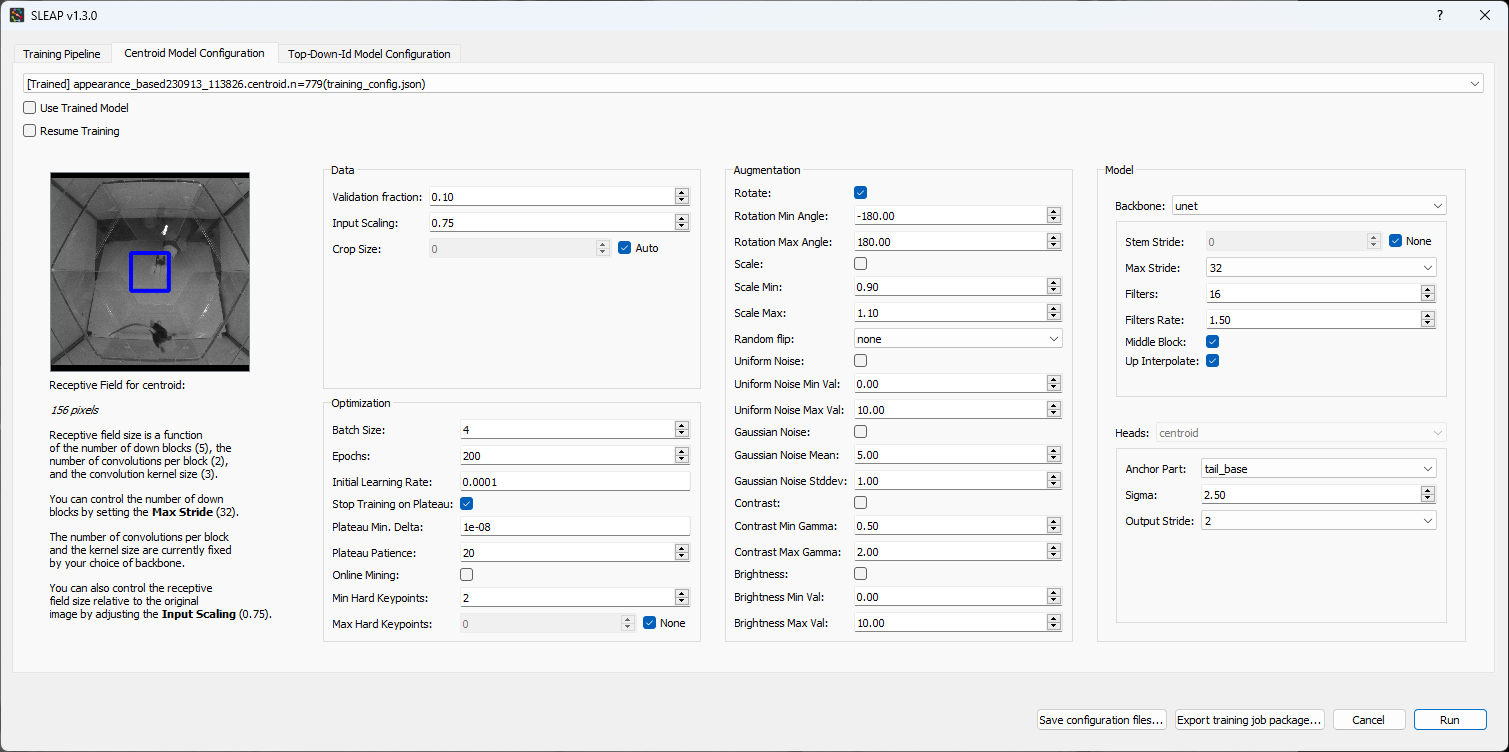Switch to the Training Pipeline tab
This screenshot has height=752, width=1509.
61,53
